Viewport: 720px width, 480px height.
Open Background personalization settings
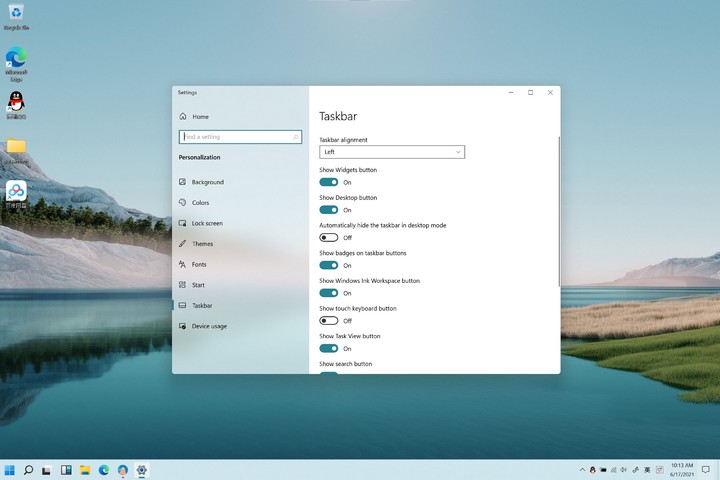[207, 182]
